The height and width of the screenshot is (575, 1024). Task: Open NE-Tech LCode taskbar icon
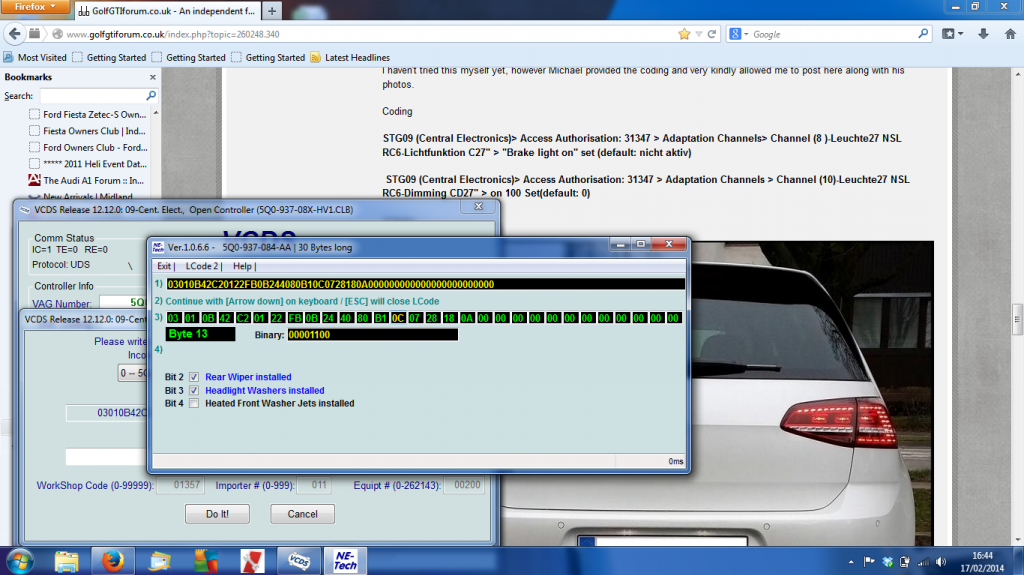tap(345, 561)
